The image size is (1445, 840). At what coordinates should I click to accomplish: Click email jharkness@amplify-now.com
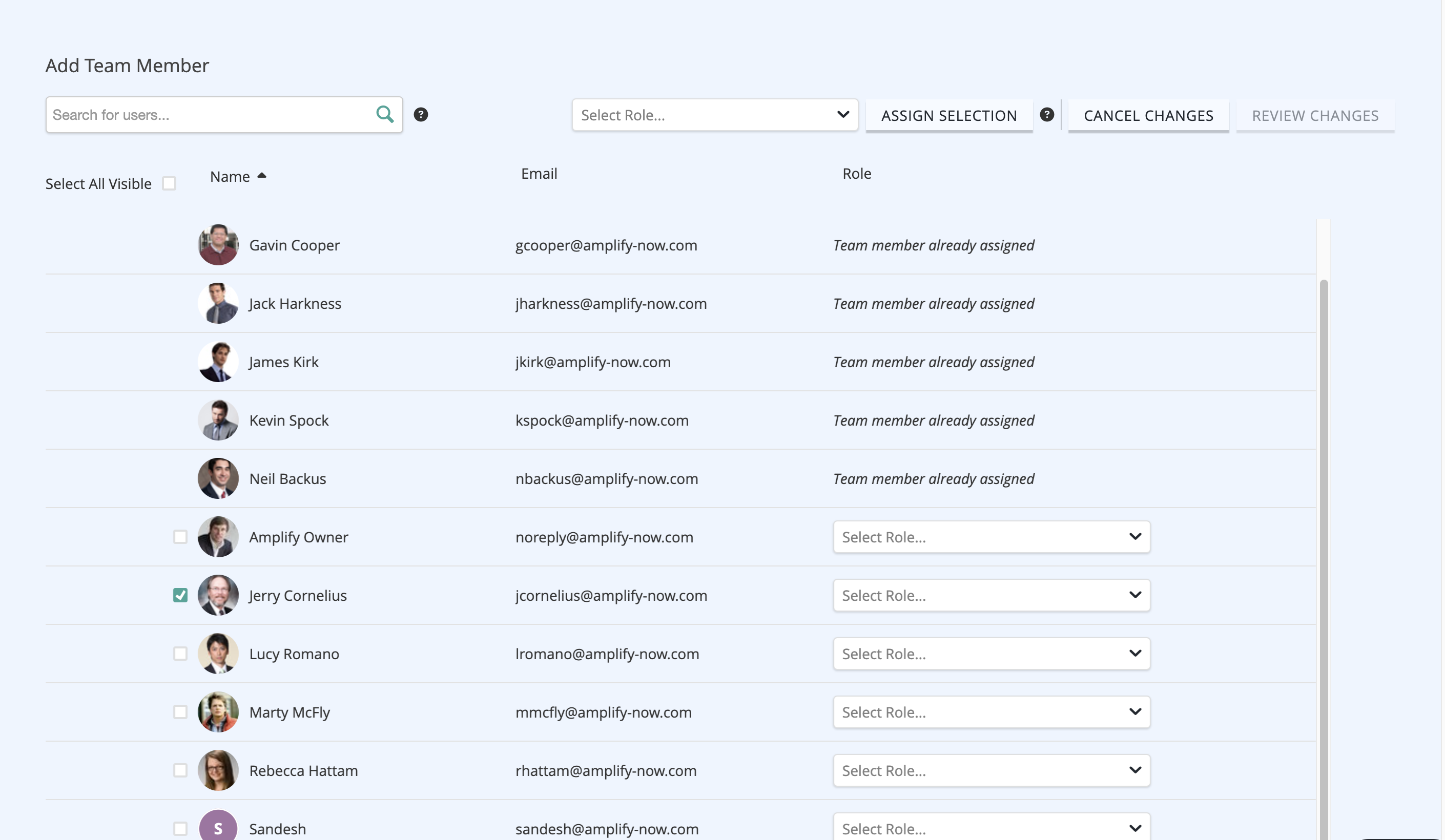tap(611, 304)
